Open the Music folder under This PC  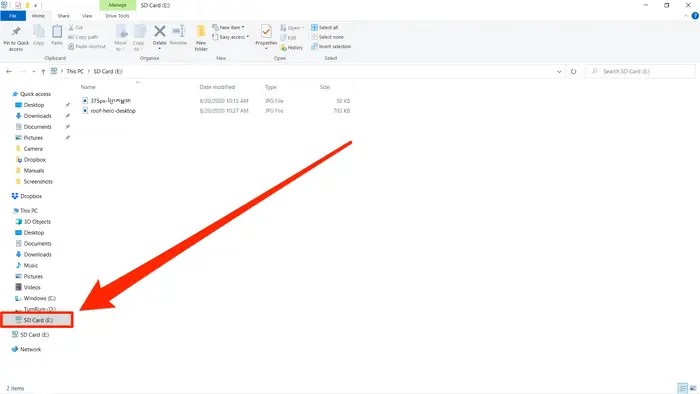30,265
